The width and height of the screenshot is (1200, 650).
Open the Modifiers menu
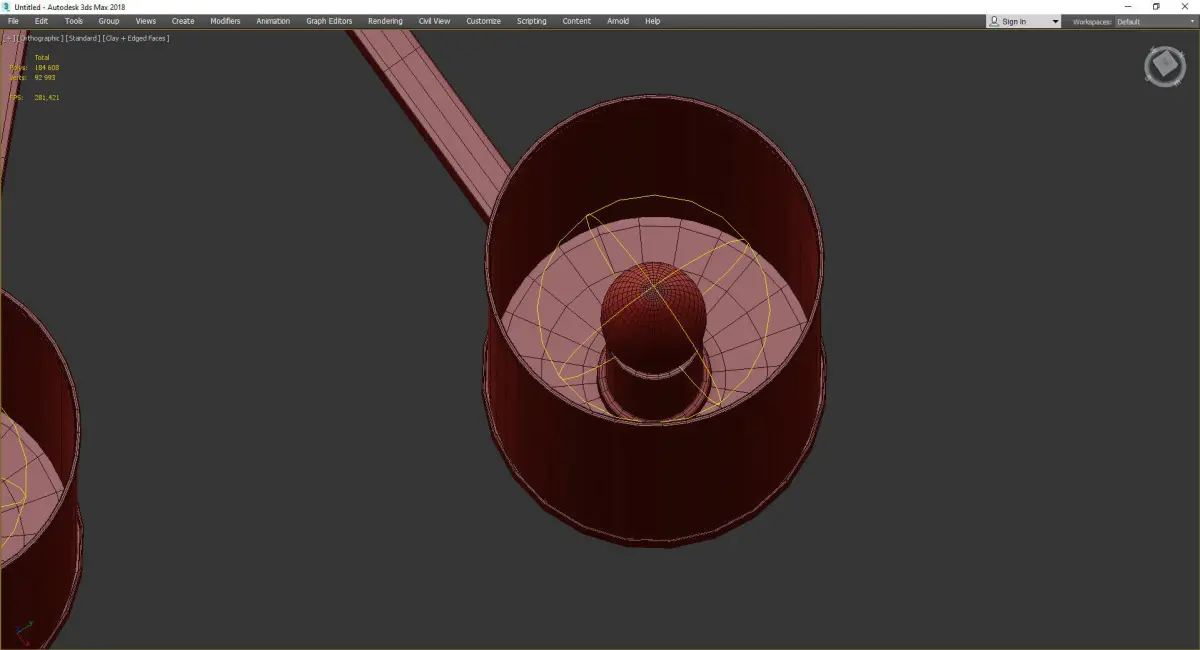225,21
